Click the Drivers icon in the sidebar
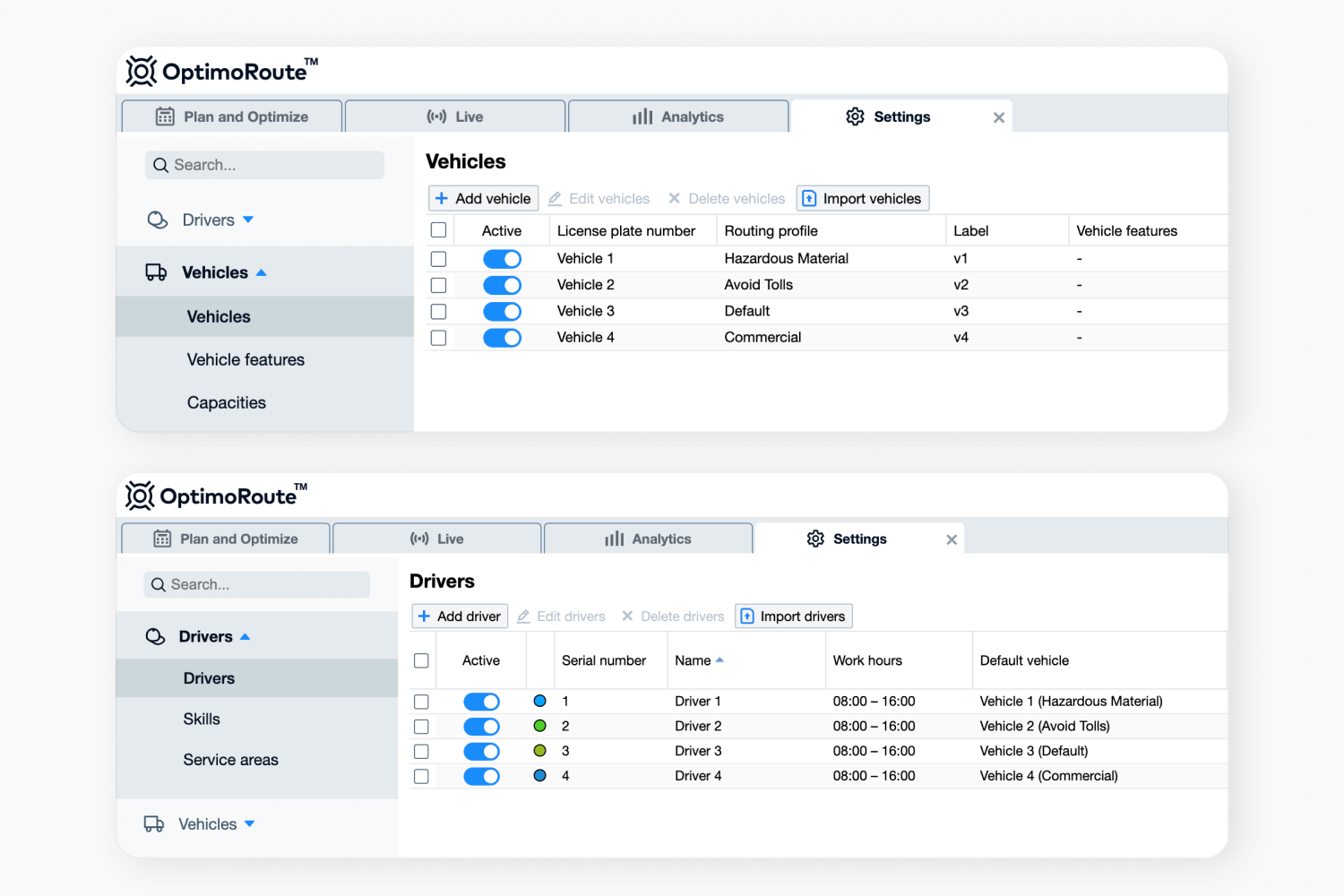Image resolution: width=1344 pixels, height=896 pixels. 157,220
